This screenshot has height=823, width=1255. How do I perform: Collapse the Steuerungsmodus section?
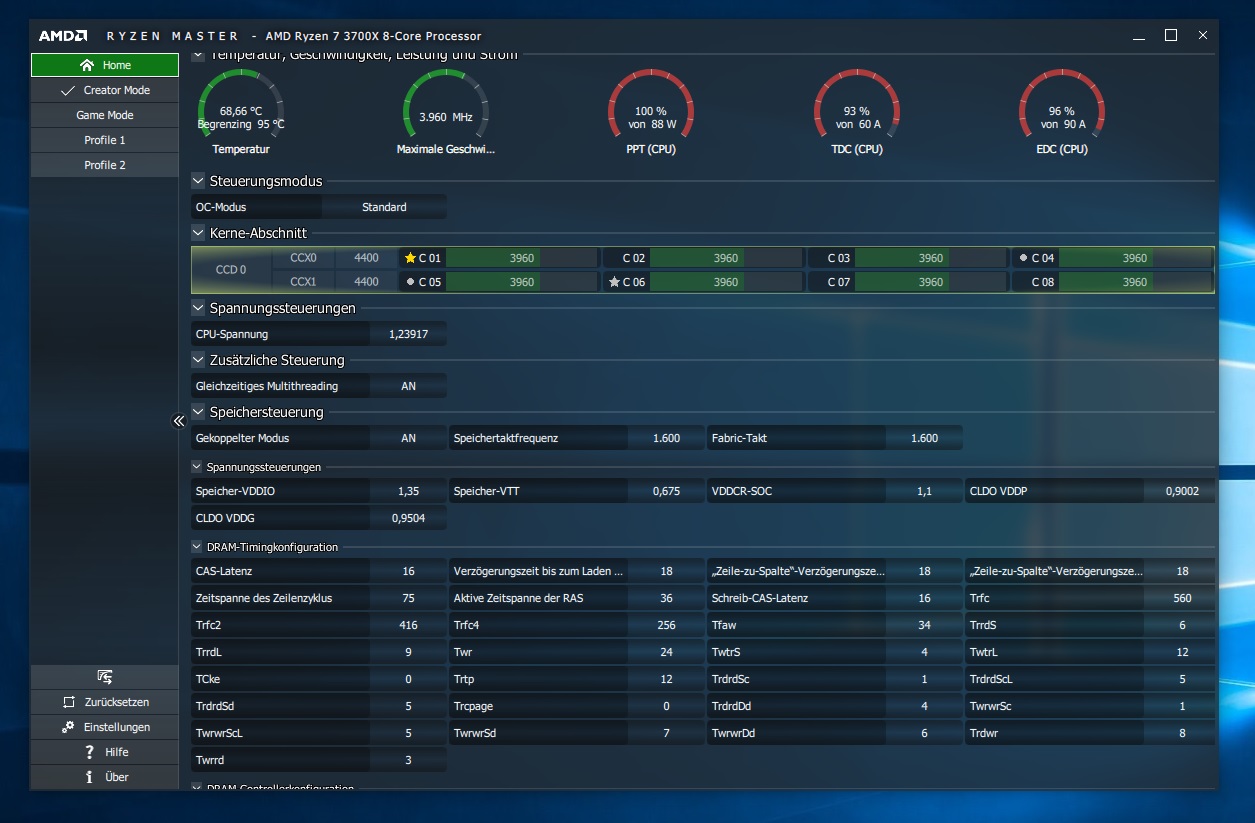click(198, 181)
